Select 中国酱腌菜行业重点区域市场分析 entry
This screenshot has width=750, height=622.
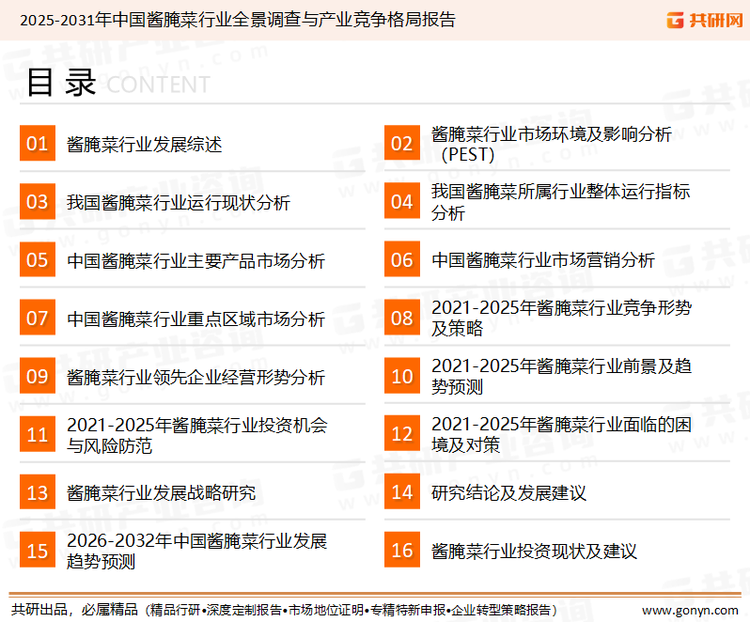(x=195, y=319)
